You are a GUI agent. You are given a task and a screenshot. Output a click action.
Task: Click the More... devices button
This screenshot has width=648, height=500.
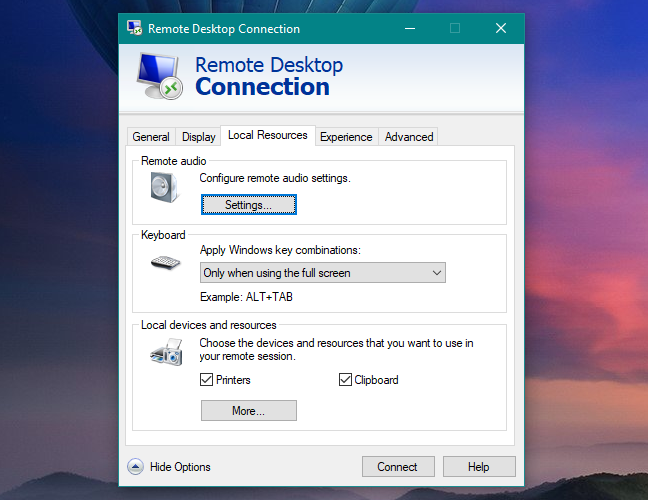tap(249, 410)
